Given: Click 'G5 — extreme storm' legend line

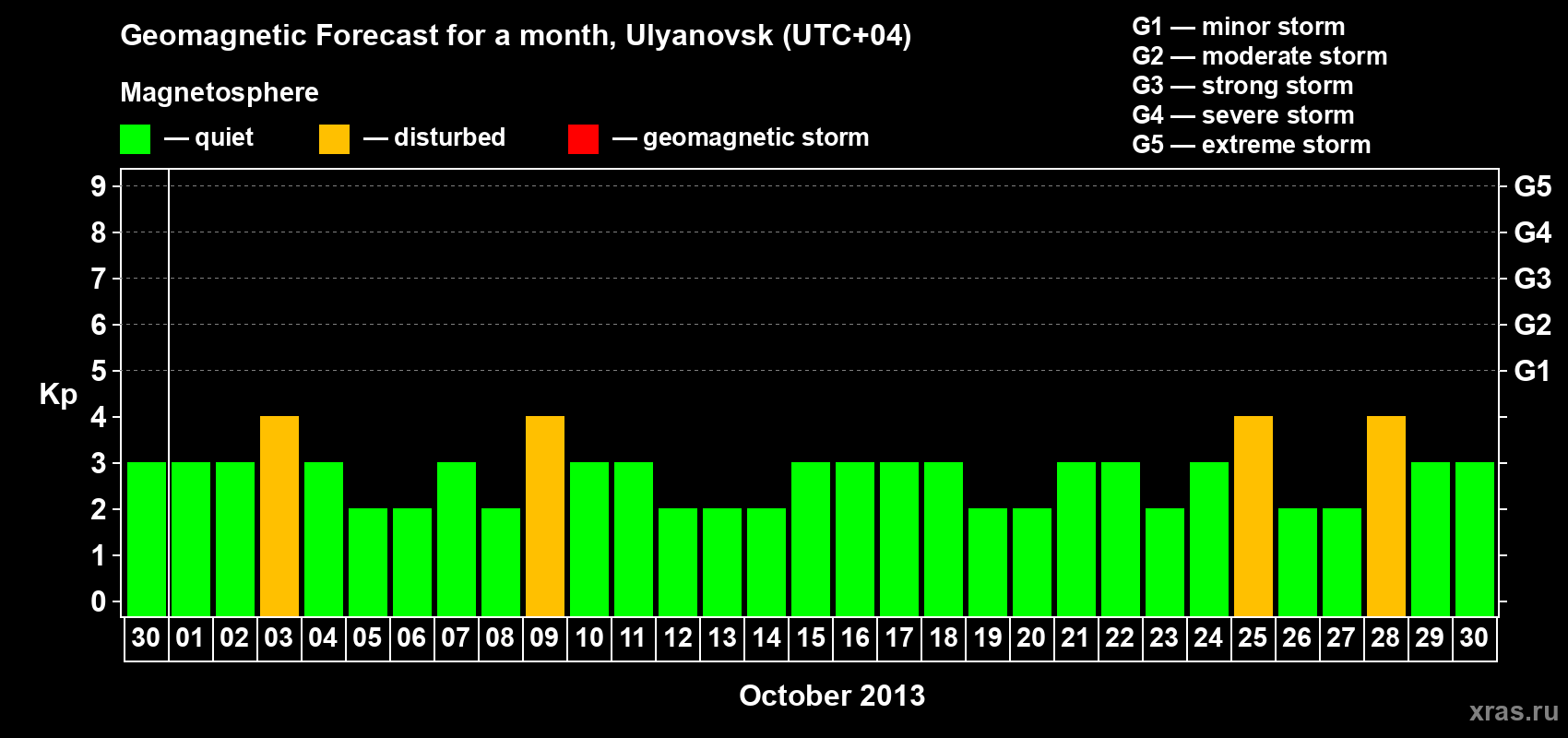Looking at the screenshot, I should pos(1252,145).
